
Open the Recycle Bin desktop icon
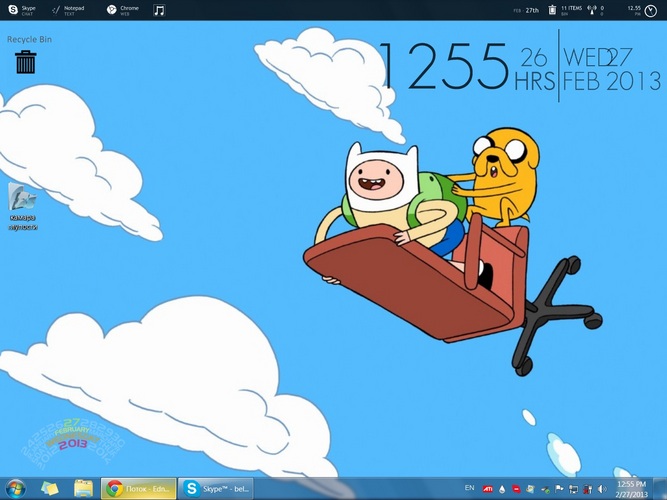coord(26,62)
